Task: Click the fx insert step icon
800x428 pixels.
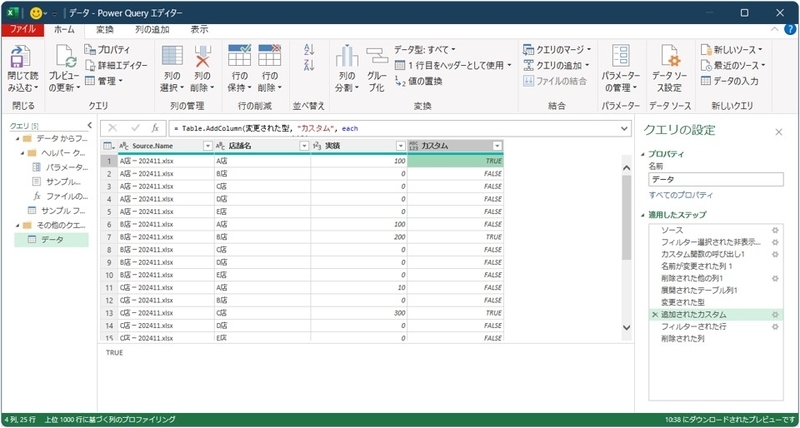Action: pyautogui.click(x=156, y=129)
